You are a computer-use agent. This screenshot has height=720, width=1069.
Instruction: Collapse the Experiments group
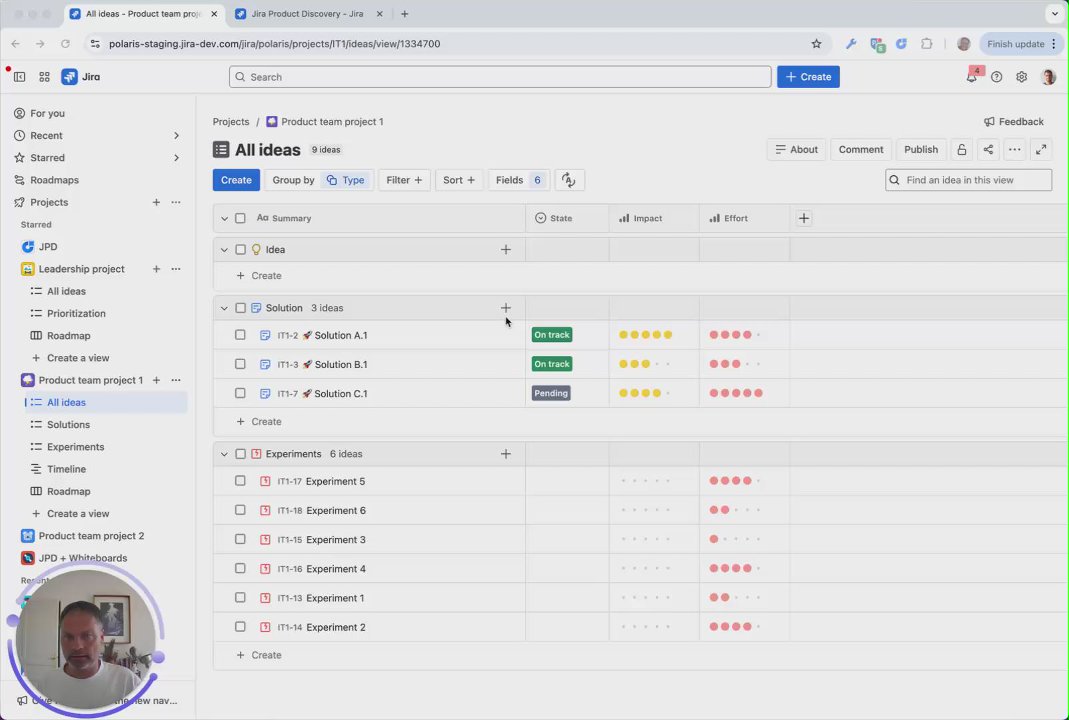click(224, 454)
